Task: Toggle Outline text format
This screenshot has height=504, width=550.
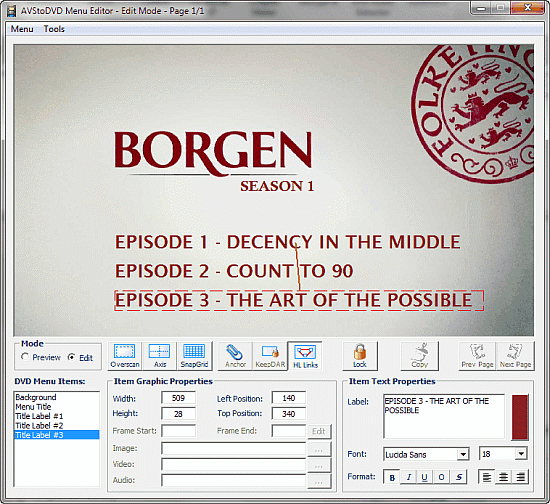Action: pos(441,477)
